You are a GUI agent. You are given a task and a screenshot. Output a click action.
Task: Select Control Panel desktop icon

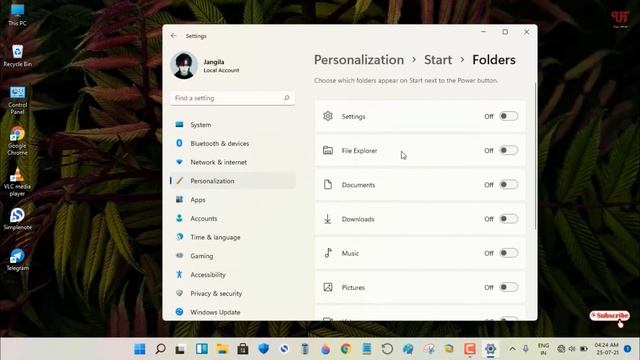[x=18, y=100]
